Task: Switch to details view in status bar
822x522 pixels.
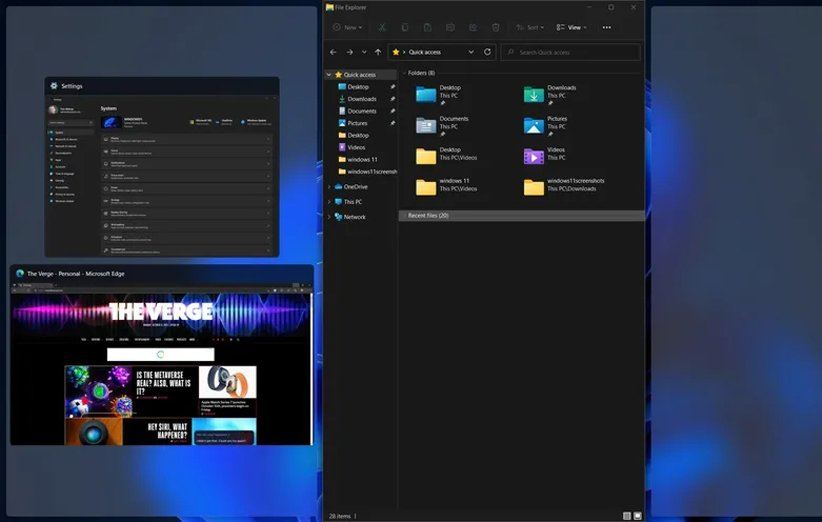Action: click(x=626, y=516)
